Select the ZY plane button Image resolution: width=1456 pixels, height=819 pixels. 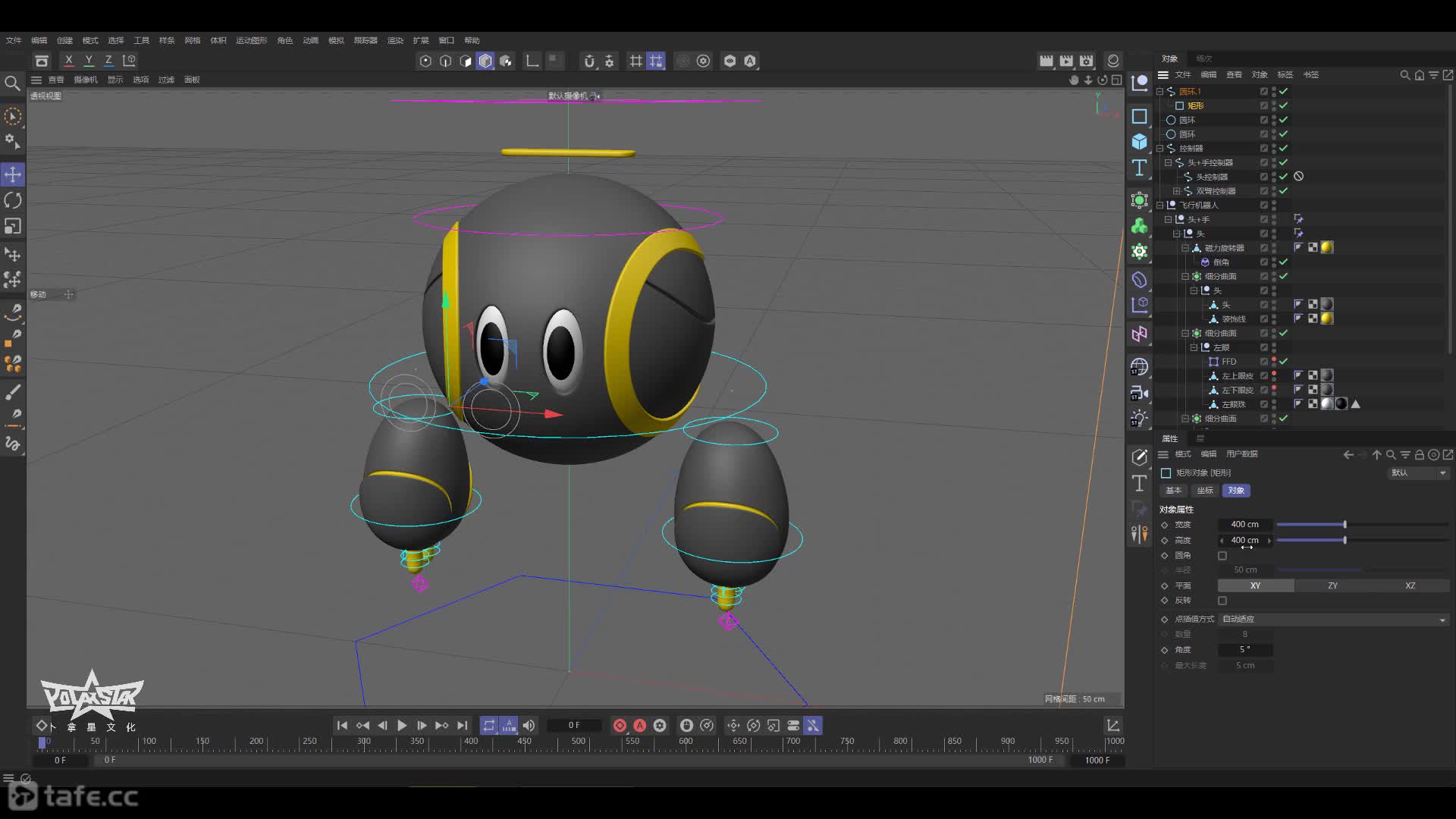(x=1332, y=586)
